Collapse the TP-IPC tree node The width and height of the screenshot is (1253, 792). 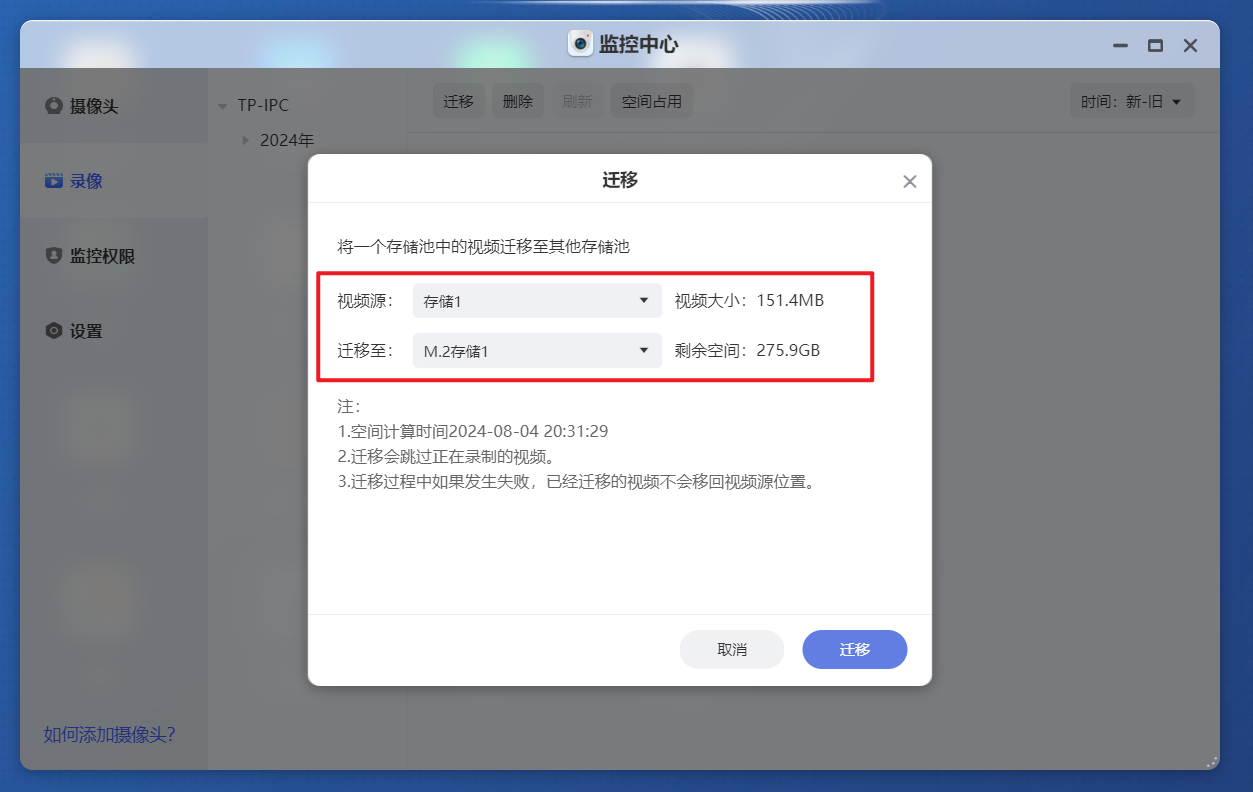point(222,104)
